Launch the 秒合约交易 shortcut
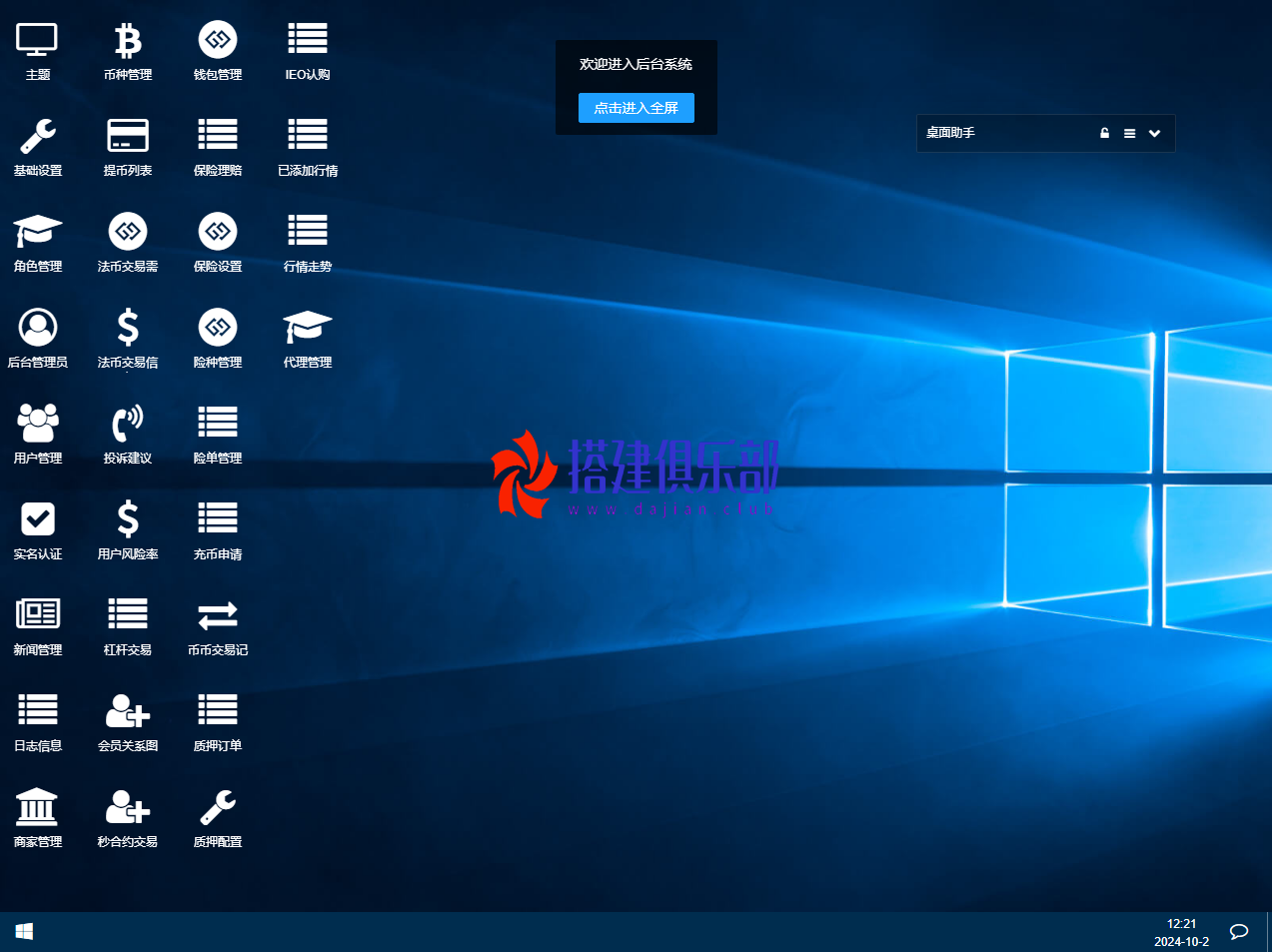The width and height of the screenshot is (1272, 952). pyautogui.click(x=128, y=817)
